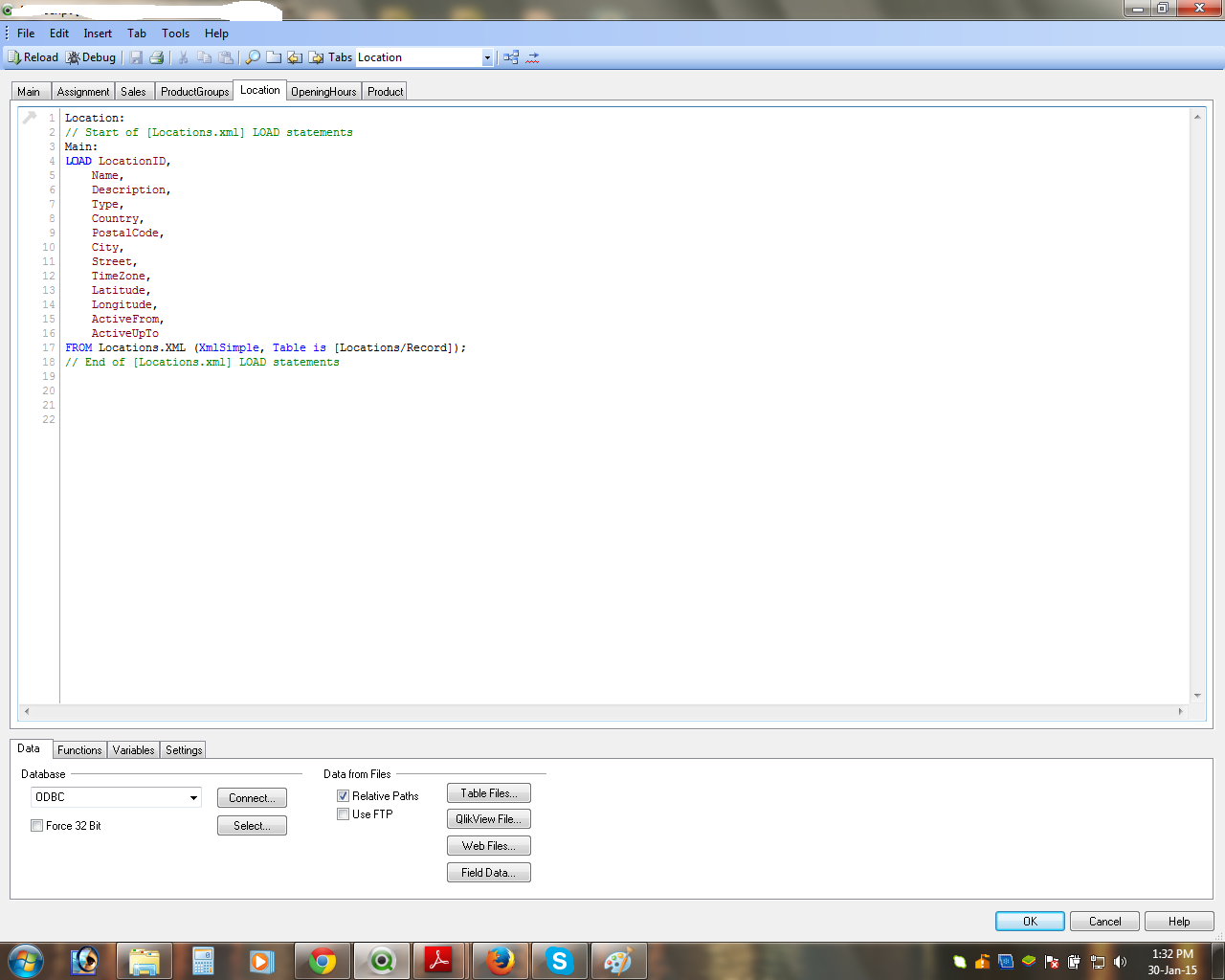The image size is (1225, 980).
Task: Uncheck the Relative Paths checkbox
Action: (x=343, y=796)
